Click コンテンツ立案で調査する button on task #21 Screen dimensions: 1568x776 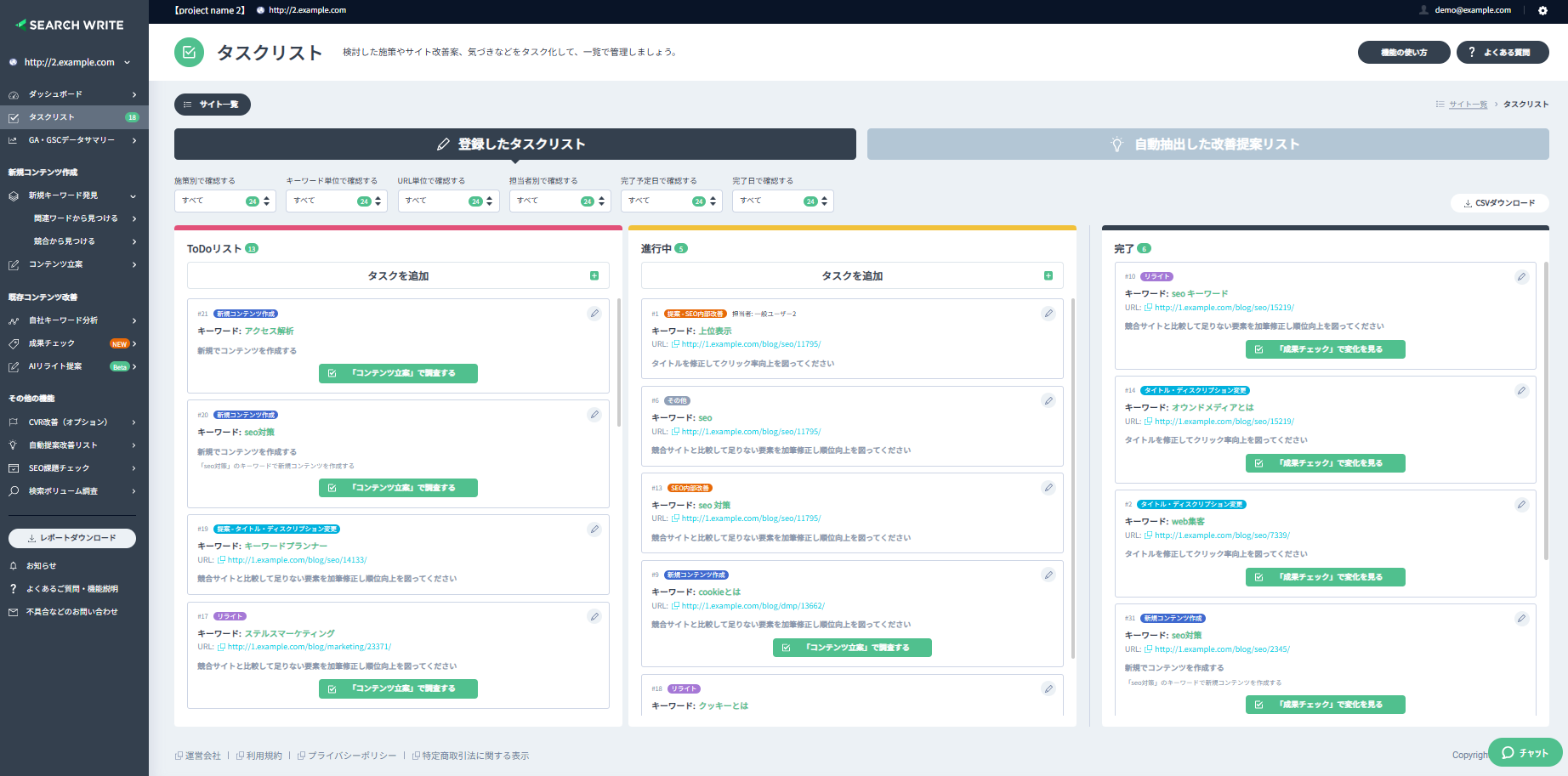click(398, 373)
